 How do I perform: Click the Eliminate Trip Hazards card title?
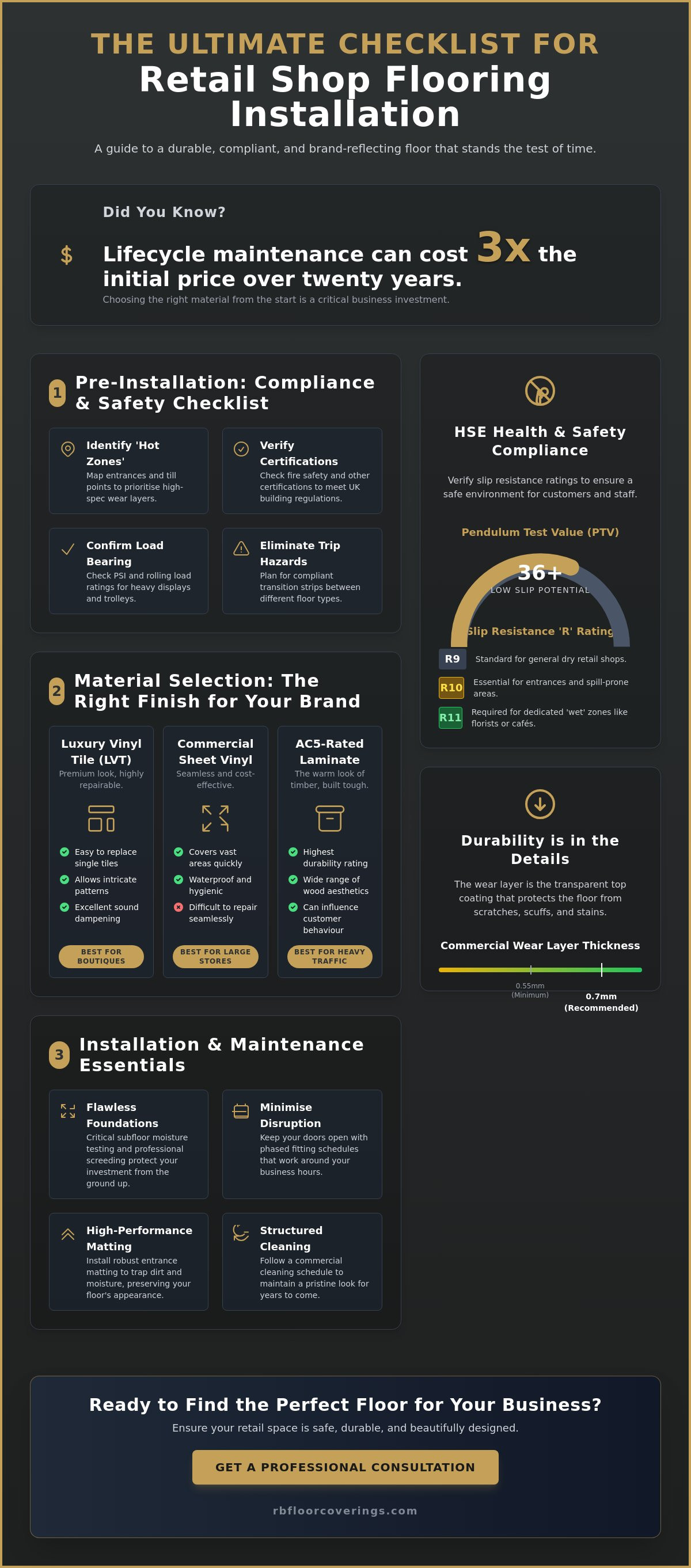click(300, 553)
